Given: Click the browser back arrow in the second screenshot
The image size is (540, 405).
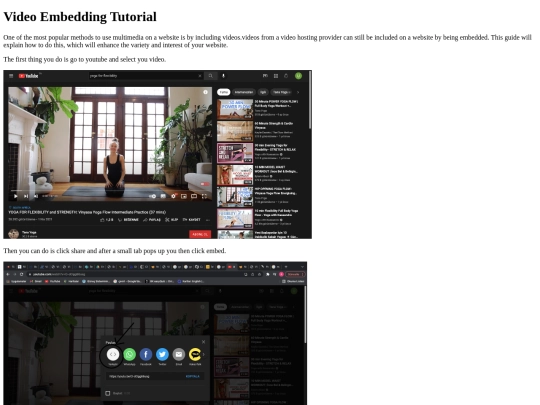Looking at the screenshot, I should pyautogui.click(x=8, y=274).
